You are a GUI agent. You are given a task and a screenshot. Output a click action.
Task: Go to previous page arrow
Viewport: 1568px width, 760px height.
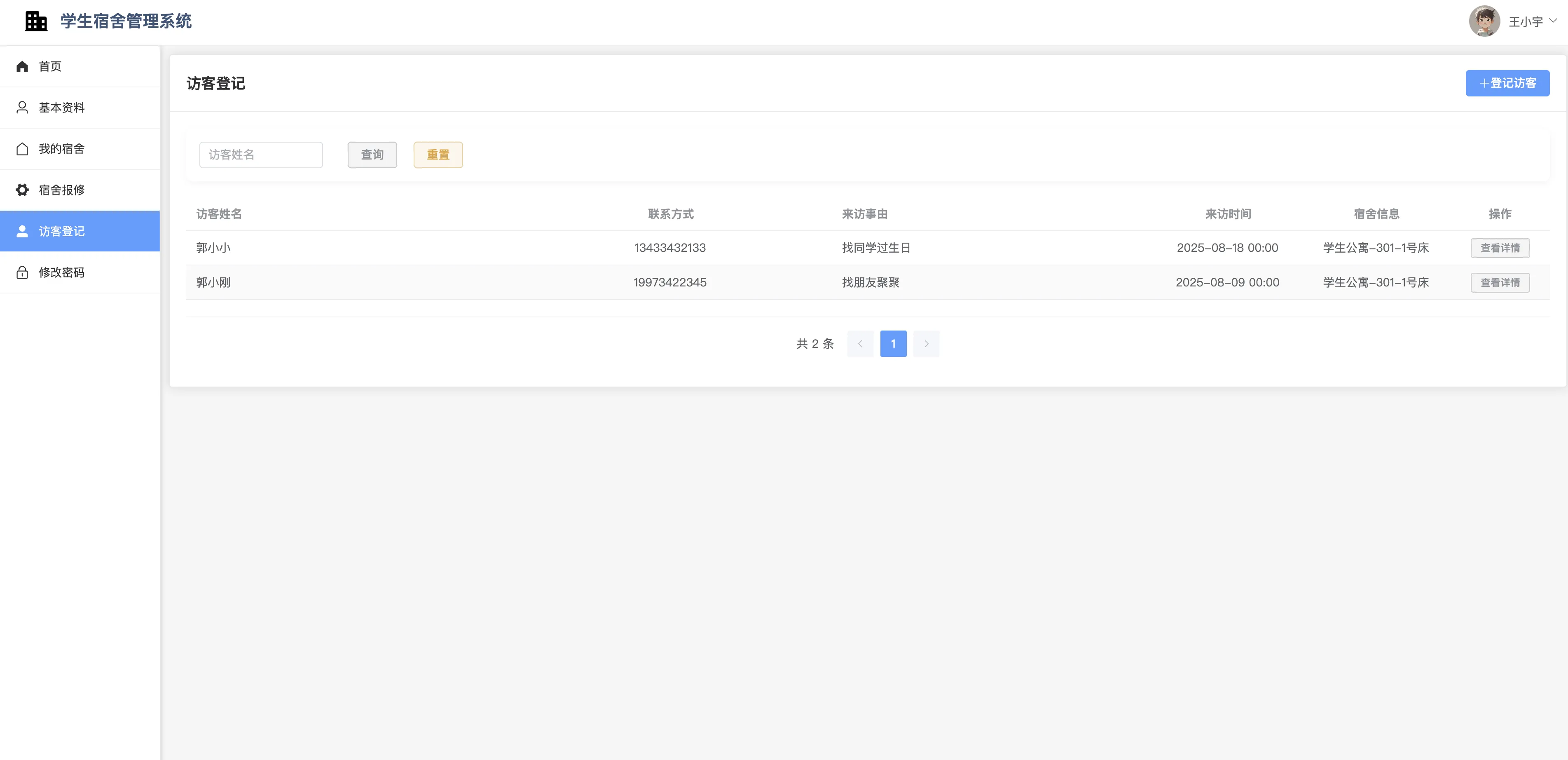860,344
